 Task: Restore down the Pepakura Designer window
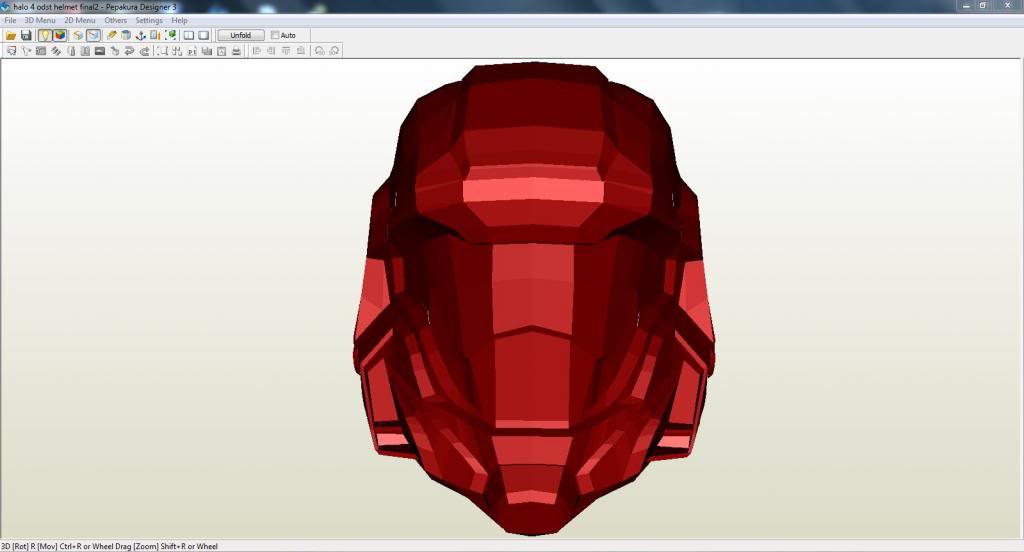coord(983,6)
